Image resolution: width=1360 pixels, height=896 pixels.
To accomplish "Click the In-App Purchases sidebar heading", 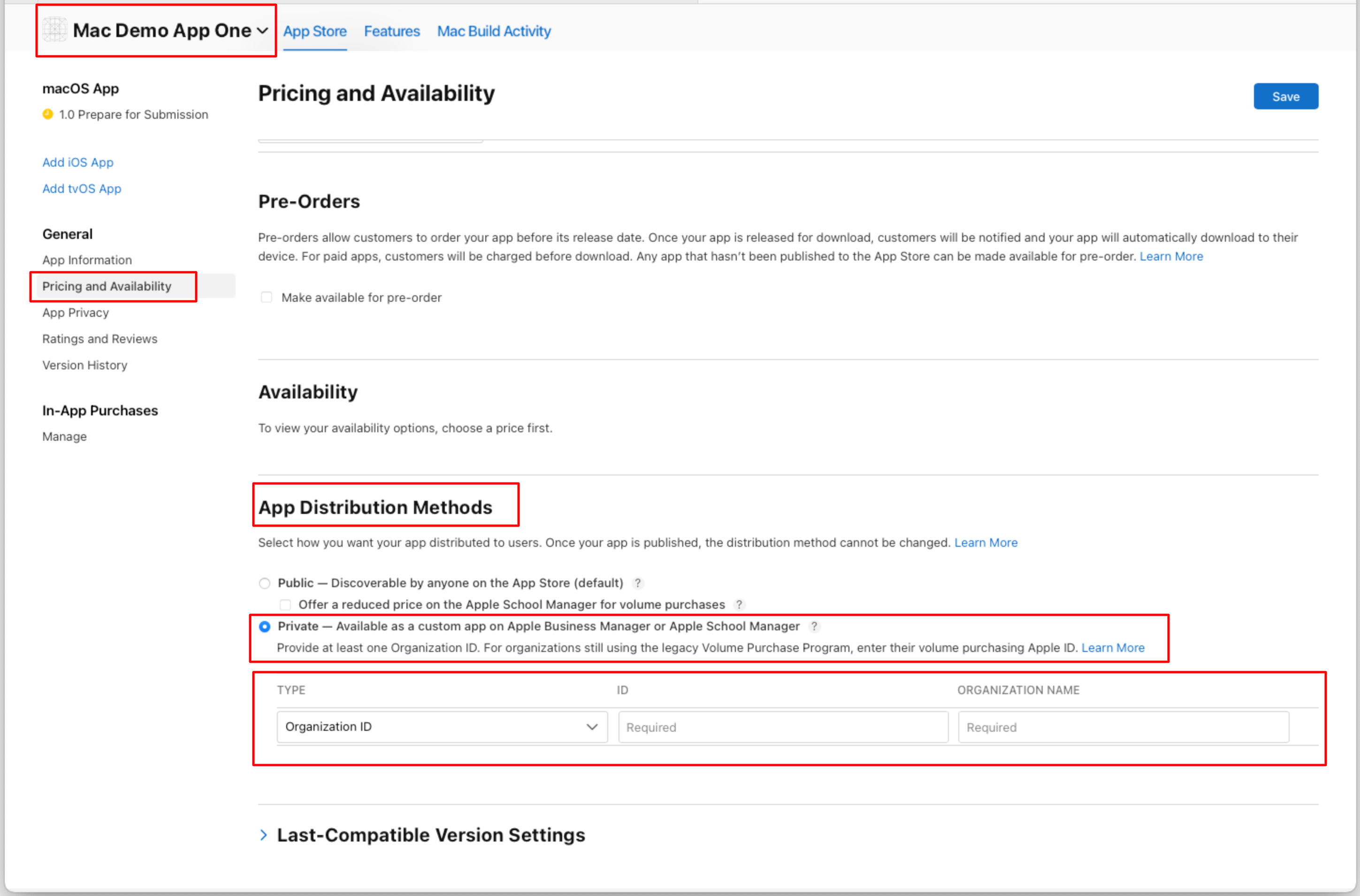I will click(100, 410).
